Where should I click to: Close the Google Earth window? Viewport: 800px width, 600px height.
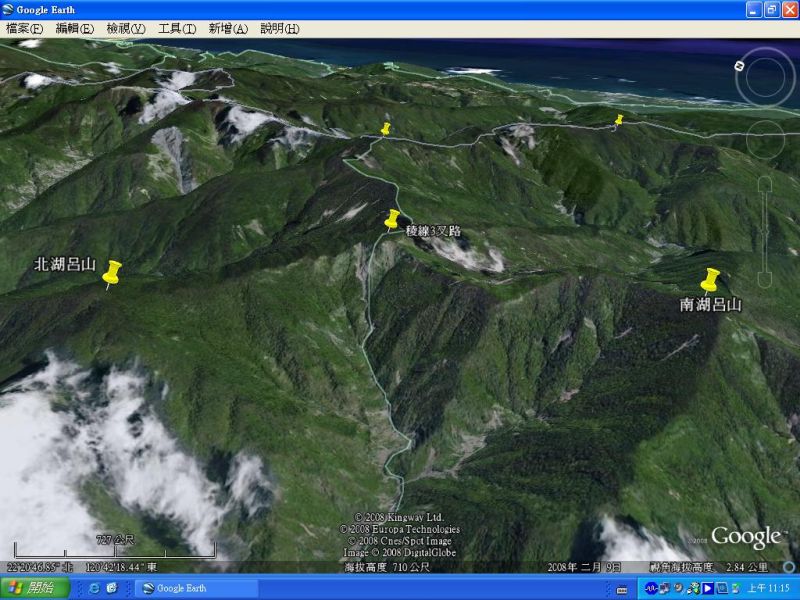pyautogui.click(x=790, y=10)
